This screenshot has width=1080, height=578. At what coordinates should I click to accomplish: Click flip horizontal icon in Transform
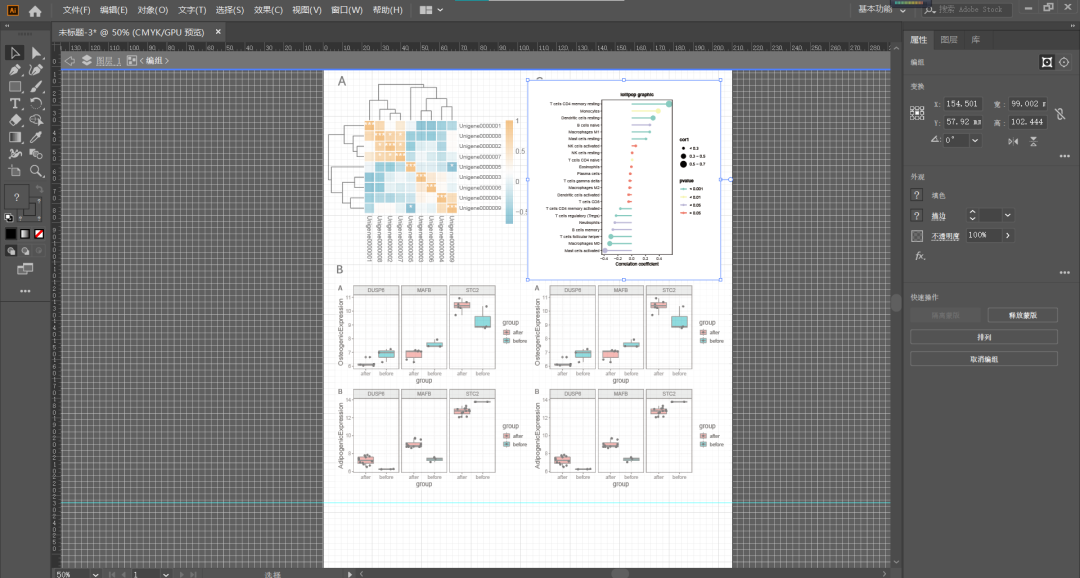[x=1013, y=141]
